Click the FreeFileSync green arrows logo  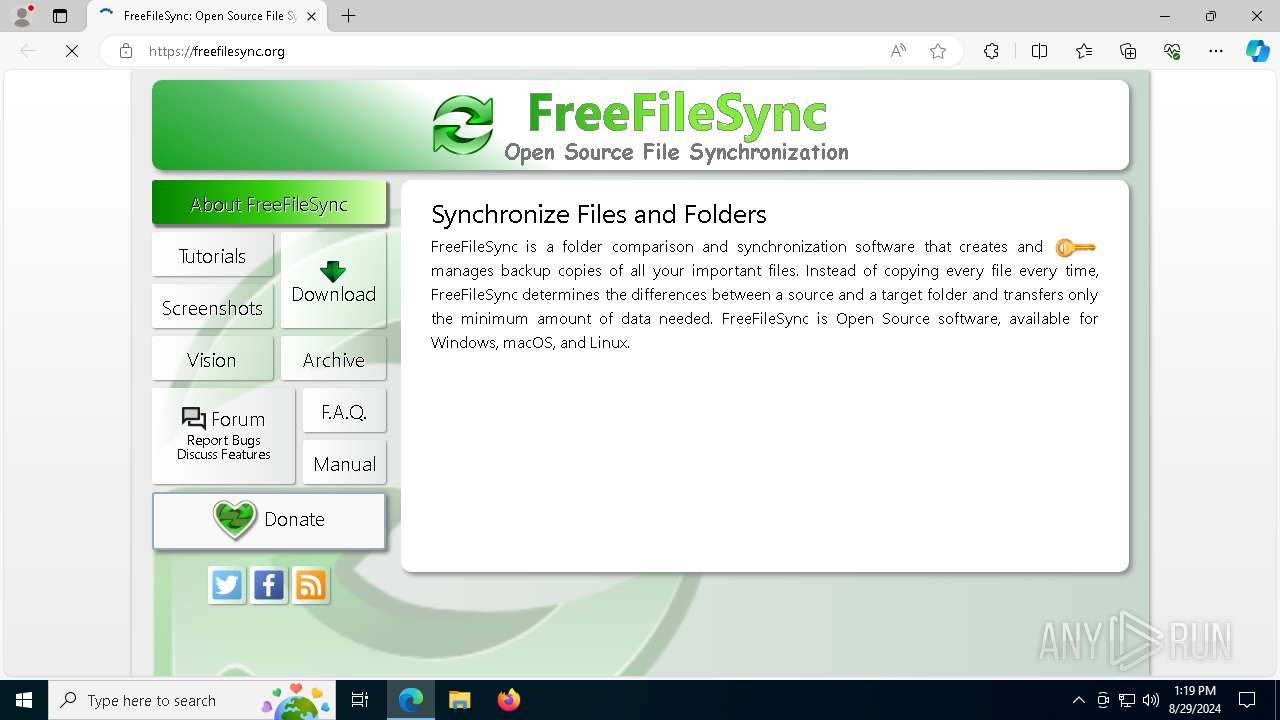pyautogui.click(x=463, y=125)
